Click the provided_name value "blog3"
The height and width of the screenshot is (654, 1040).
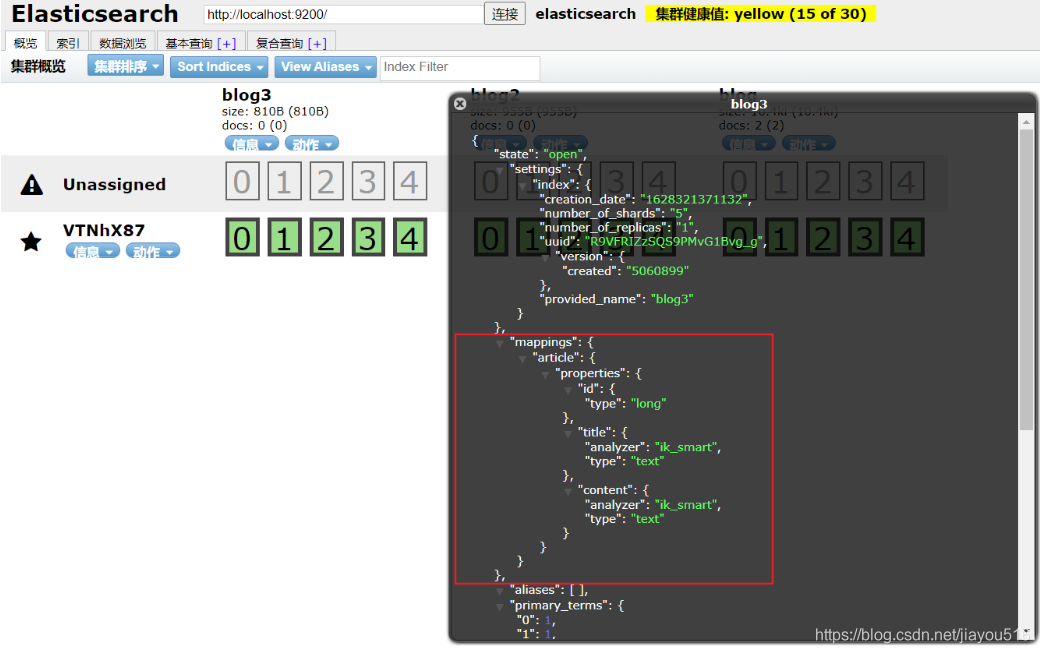(x=672, y=299)
